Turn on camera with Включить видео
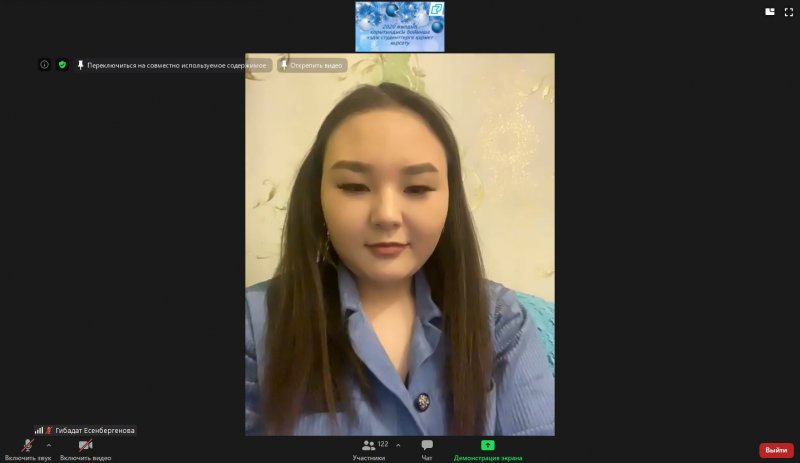 tap(85, 450)
